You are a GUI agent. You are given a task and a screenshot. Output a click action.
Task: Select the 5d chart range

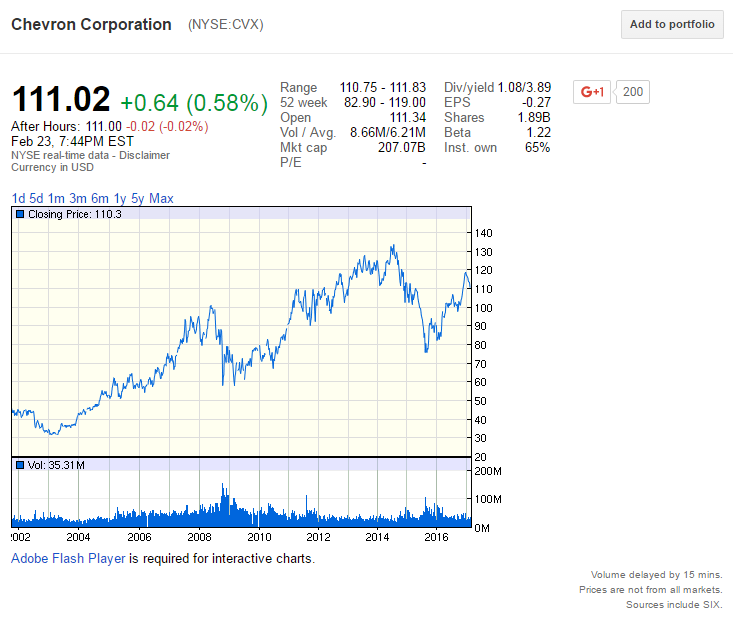point(36,199)
